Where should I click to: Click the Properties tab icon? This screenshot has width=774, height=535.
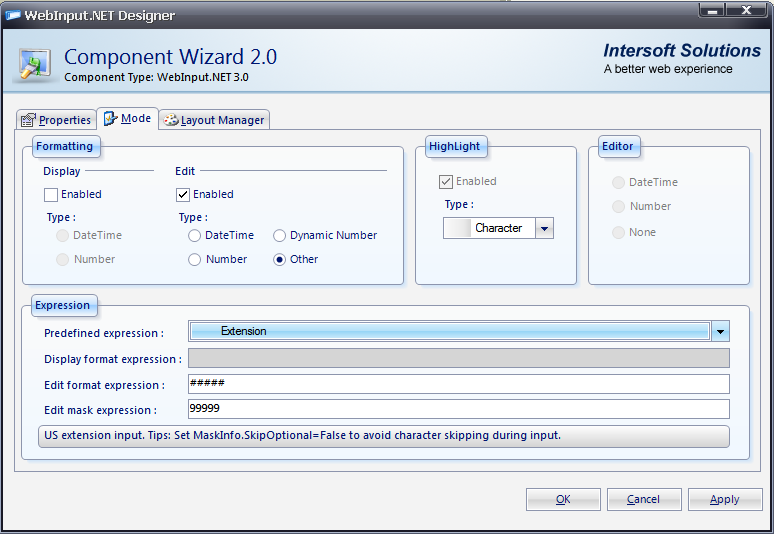coord(29,120)
